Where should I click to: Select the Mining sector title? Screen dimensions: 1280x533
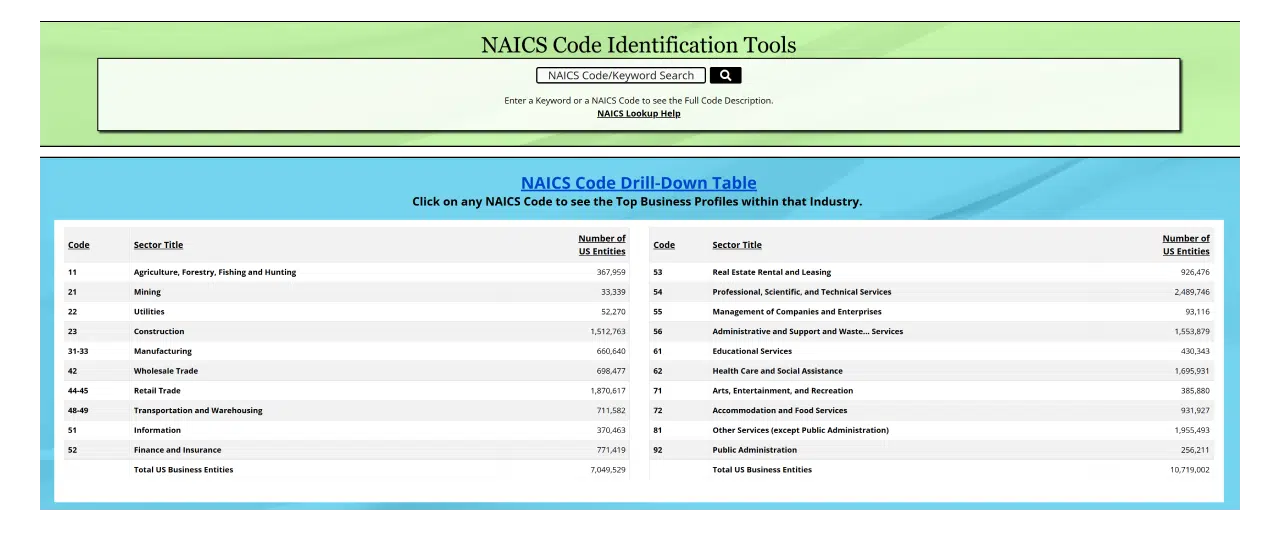147,292
